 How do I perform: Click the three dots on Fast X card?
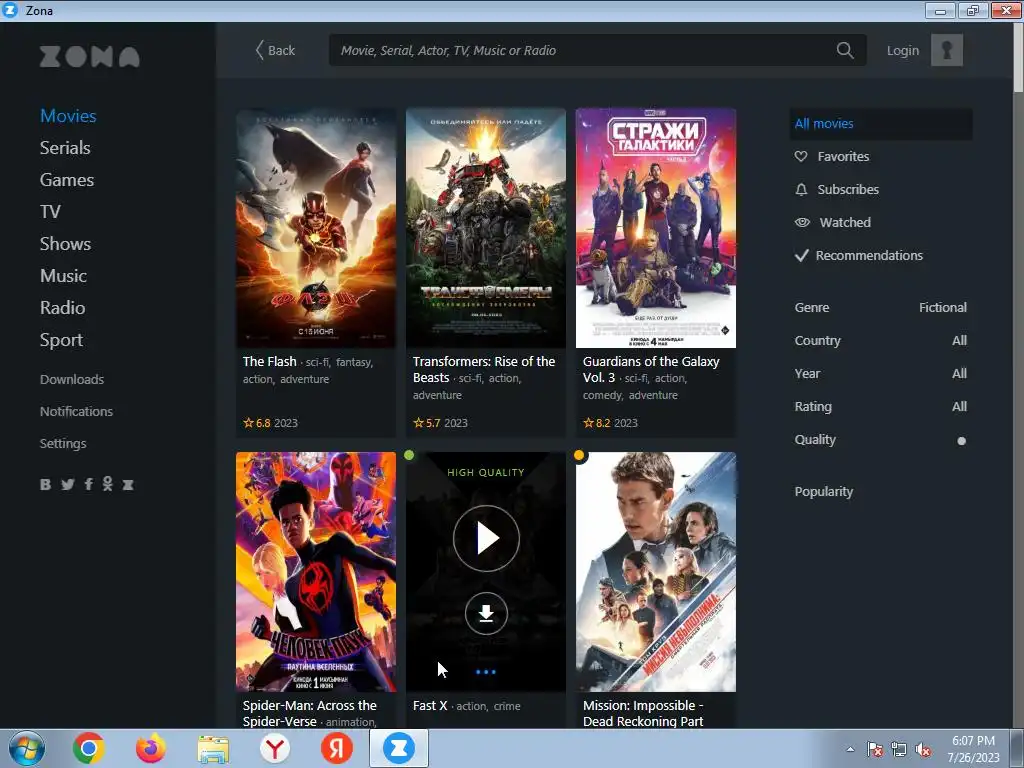point(486,671)
